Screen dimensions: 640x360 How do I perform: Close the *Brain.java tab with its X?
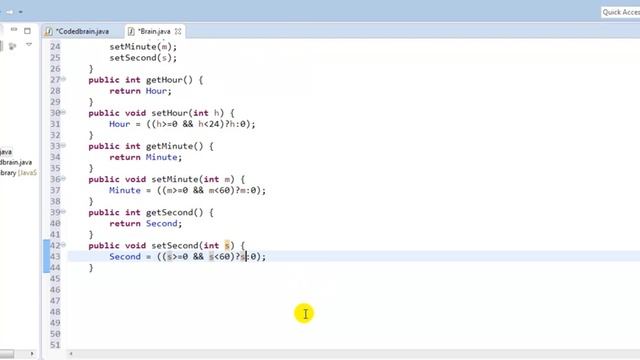coord(178,31)
